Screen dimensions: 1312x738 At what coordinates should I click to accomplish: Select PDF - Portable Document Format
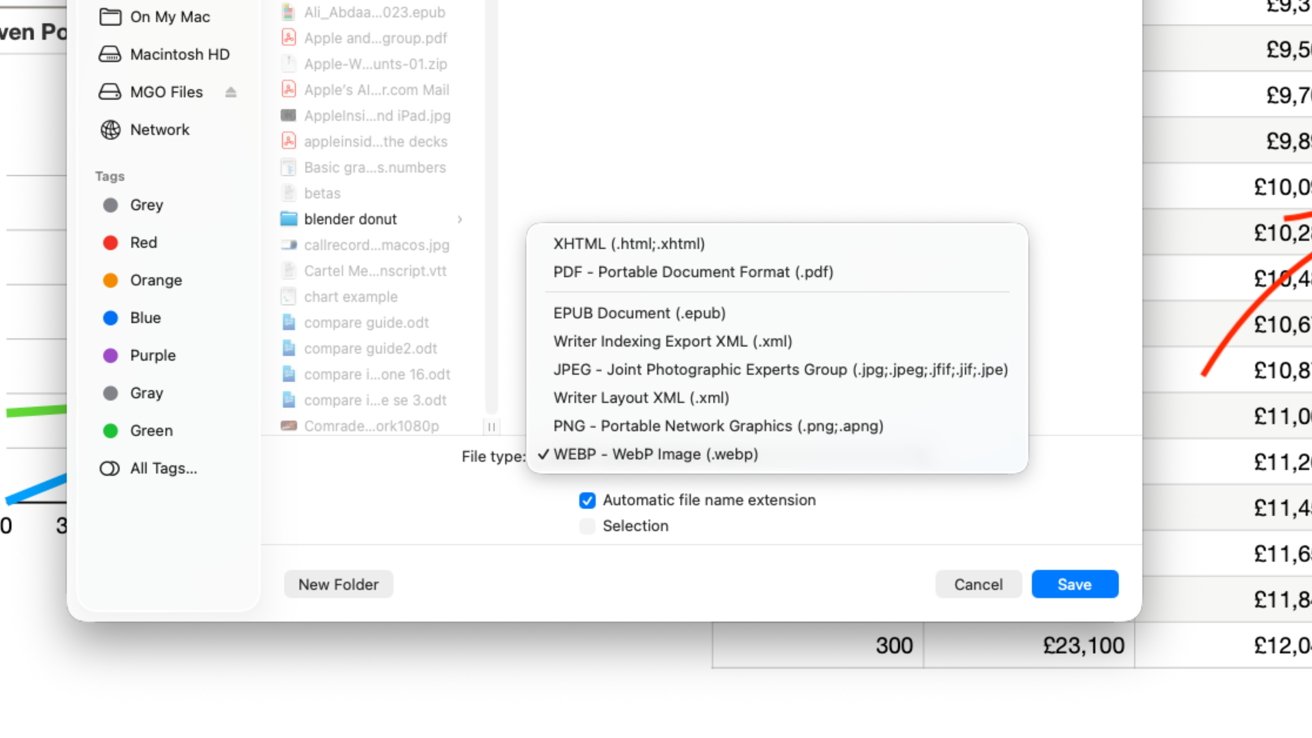click(693, 271)
